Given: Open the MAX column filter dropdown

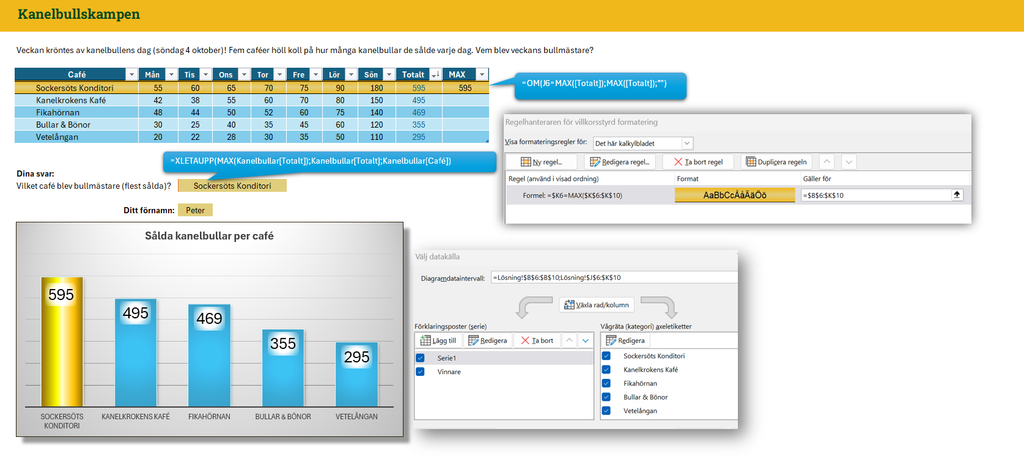Looking at the screenshot, I should point(481,74).
